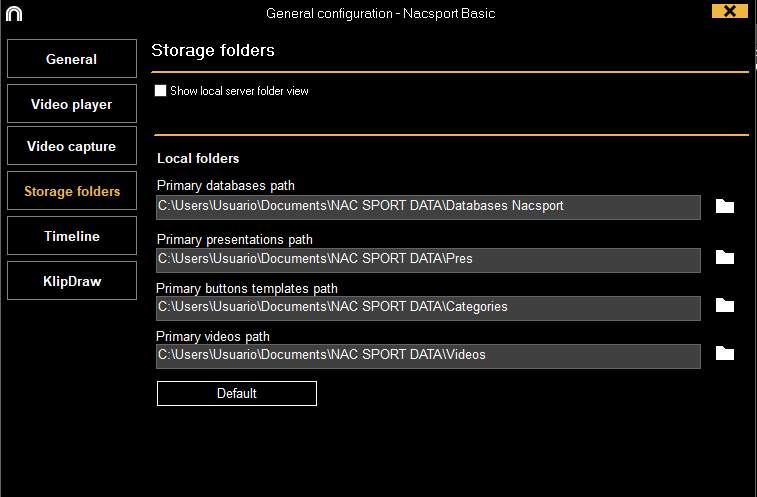Click the 'Storage folders' page heading
The width and height of the screenshot is (757, 497).
click(213, 50)
